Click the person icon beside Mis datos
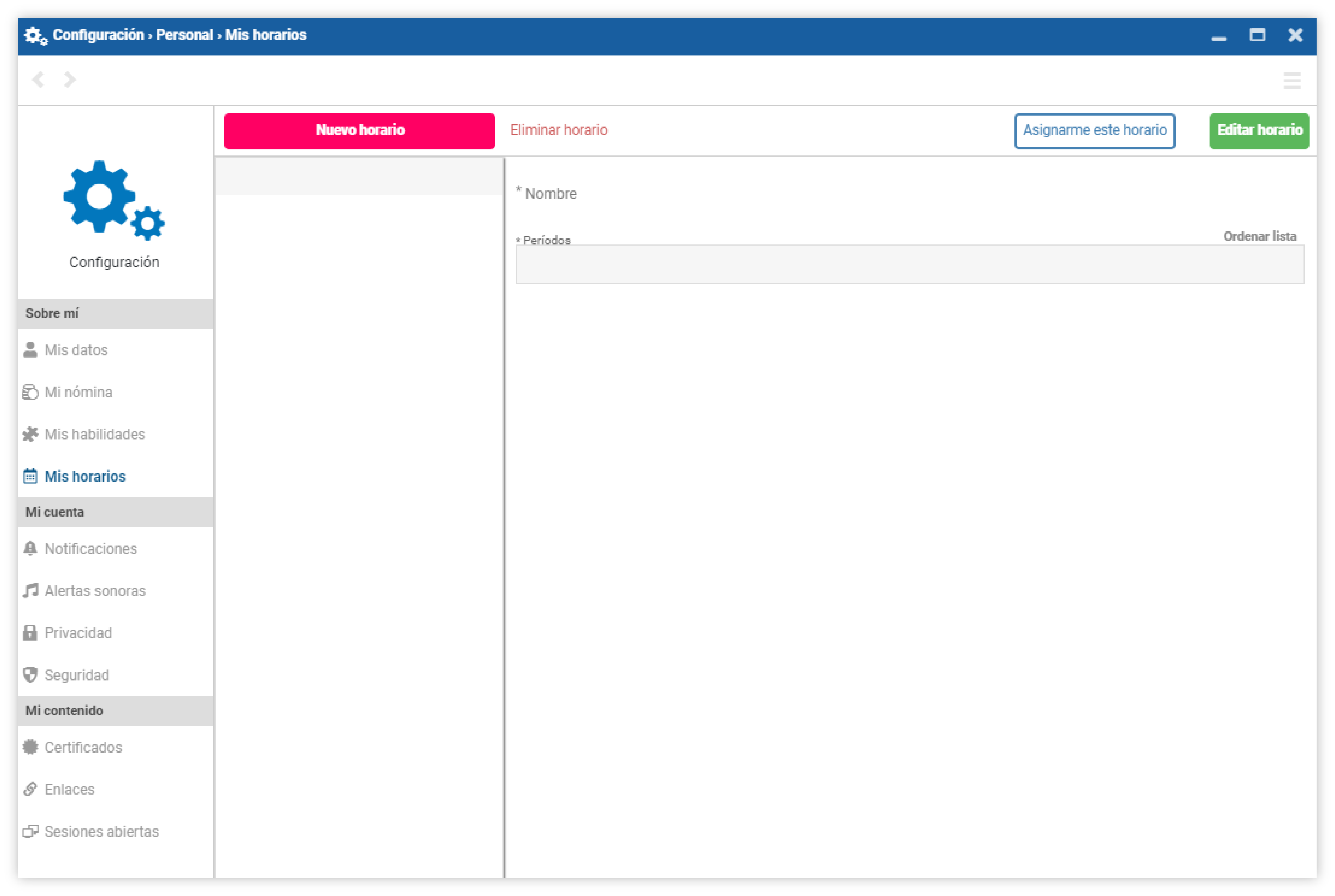 pyautogui.click(x=30, y=350)
